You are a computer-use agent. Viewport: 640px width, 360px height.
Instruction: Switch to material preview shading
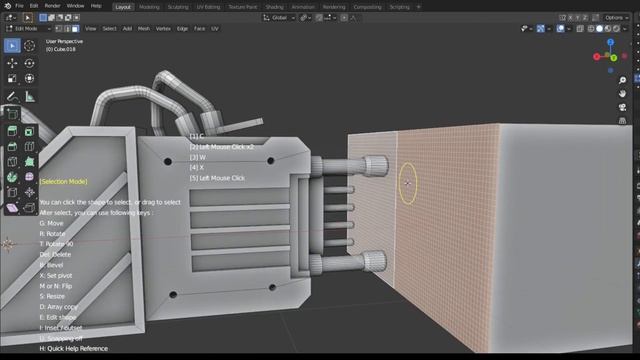coord(608,29)
